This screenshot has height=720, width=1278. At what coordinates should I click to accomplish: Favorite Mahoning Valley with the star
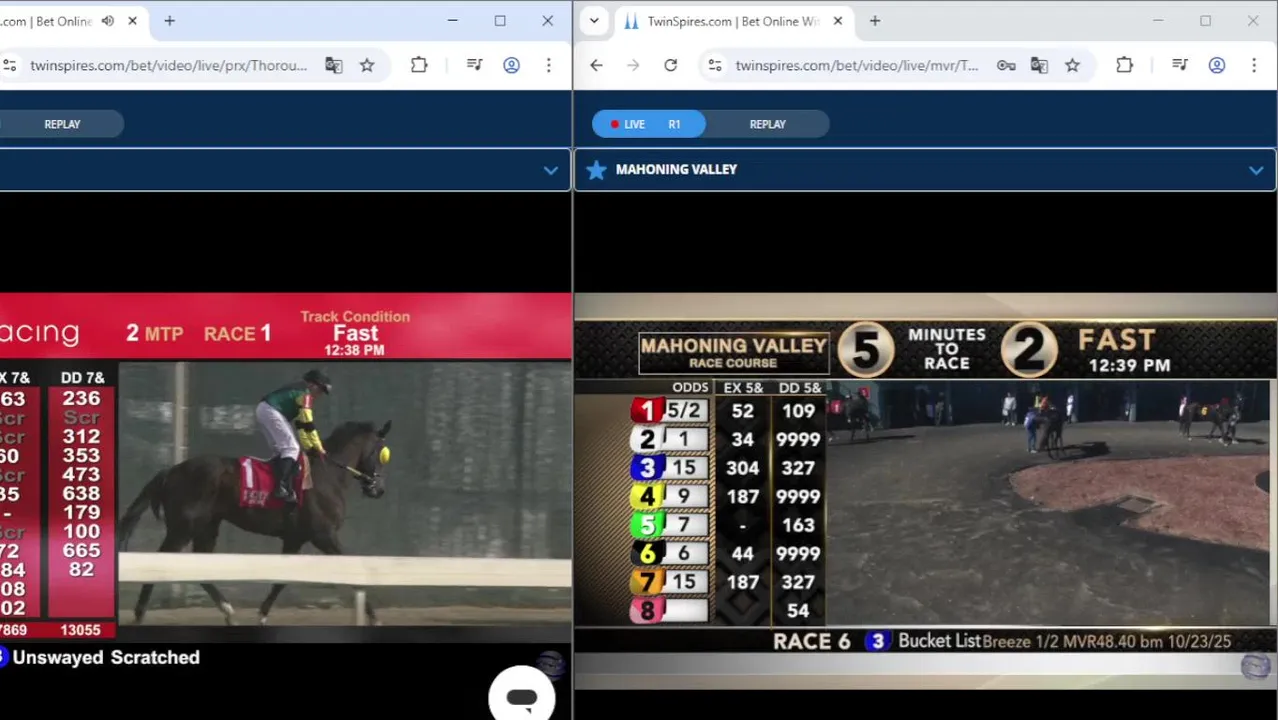[596, 170]
